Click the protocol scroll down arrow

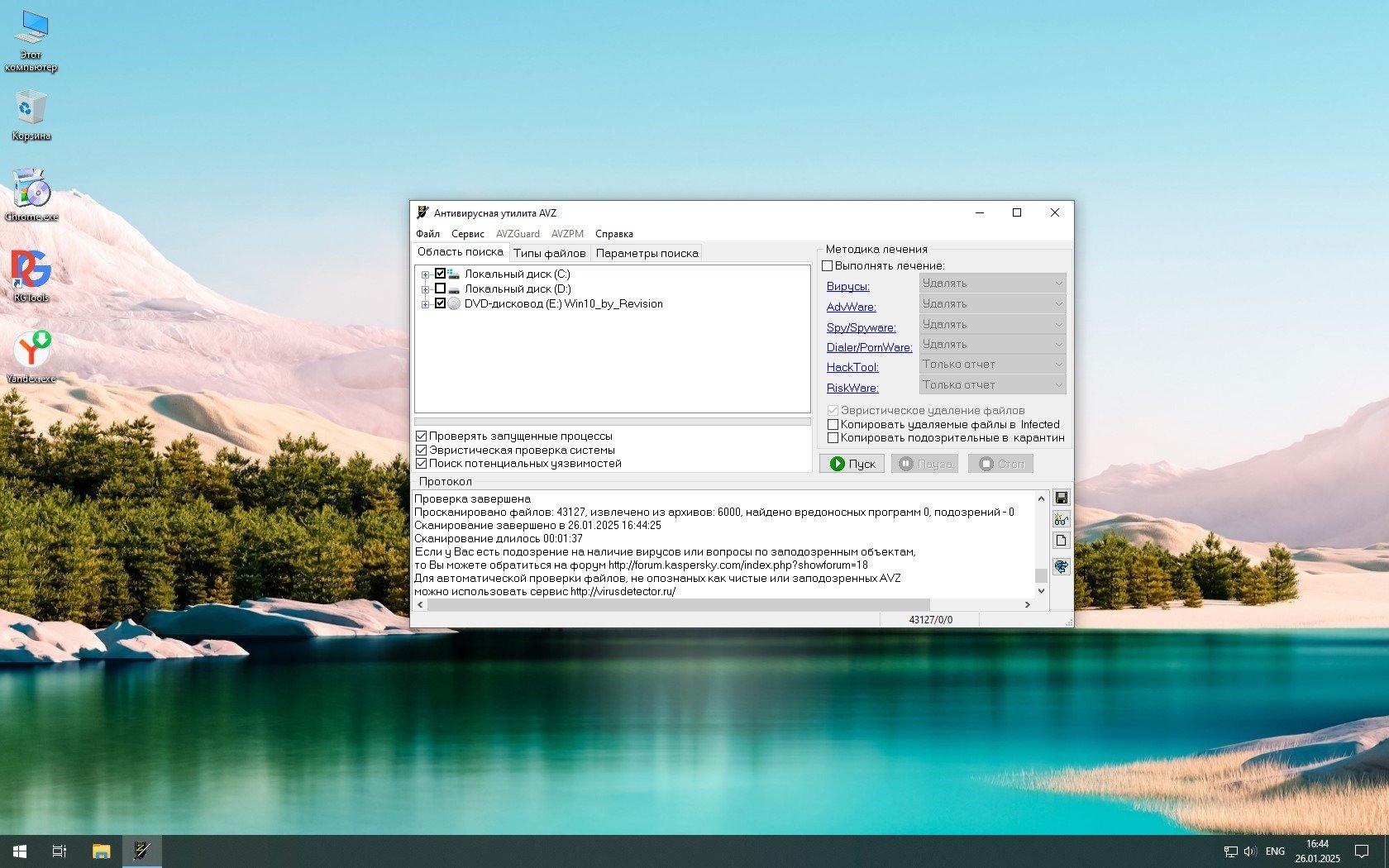click(x=1041, y=590)
